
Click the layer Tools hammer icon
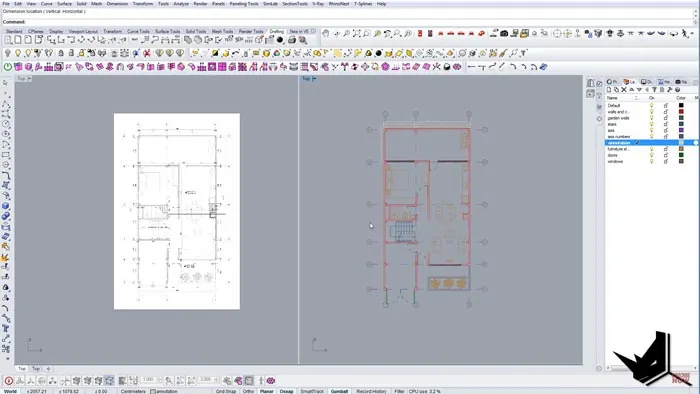point(670,90)
